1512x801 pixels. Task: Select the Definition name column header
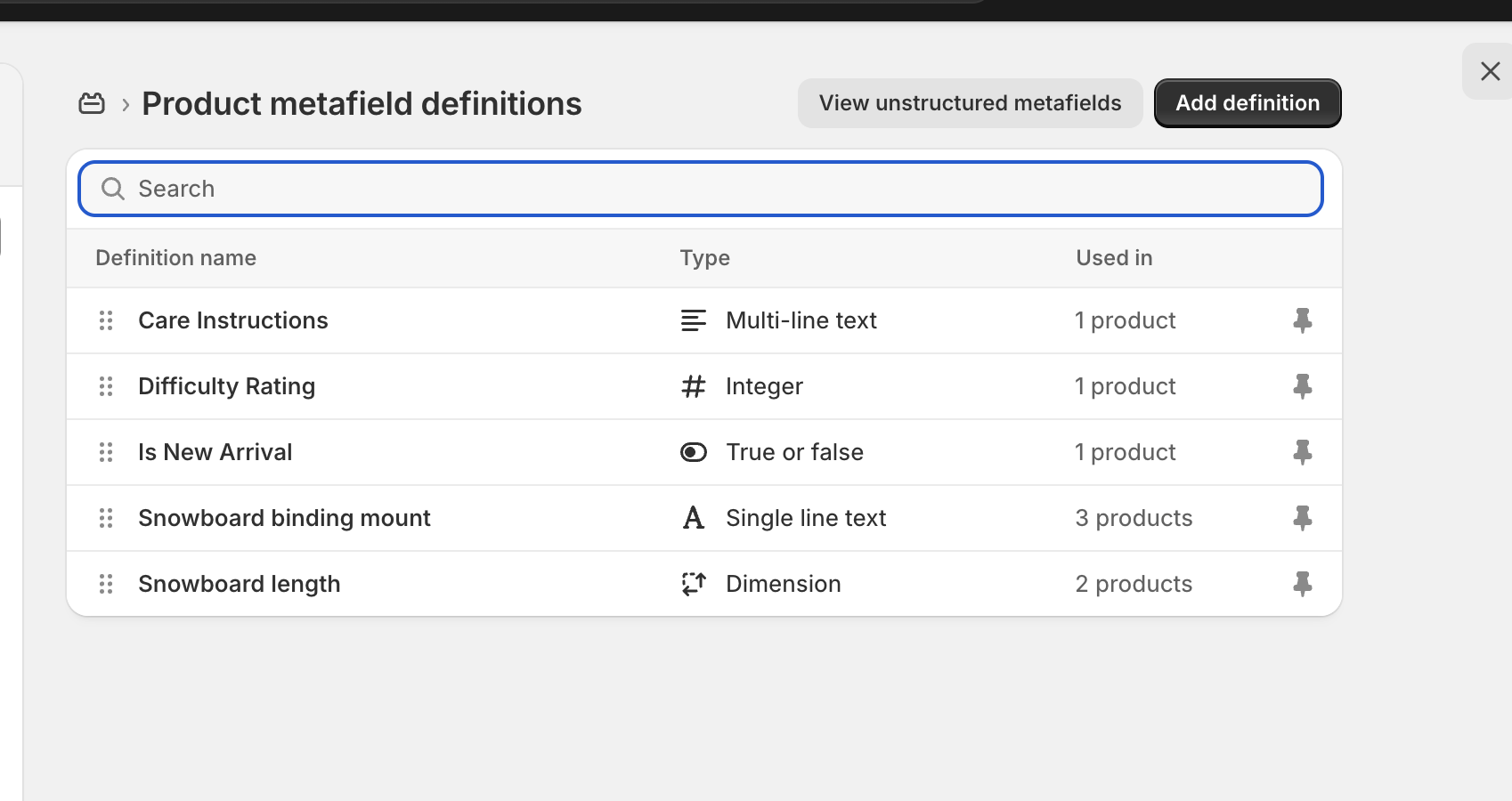click(175, 257)
